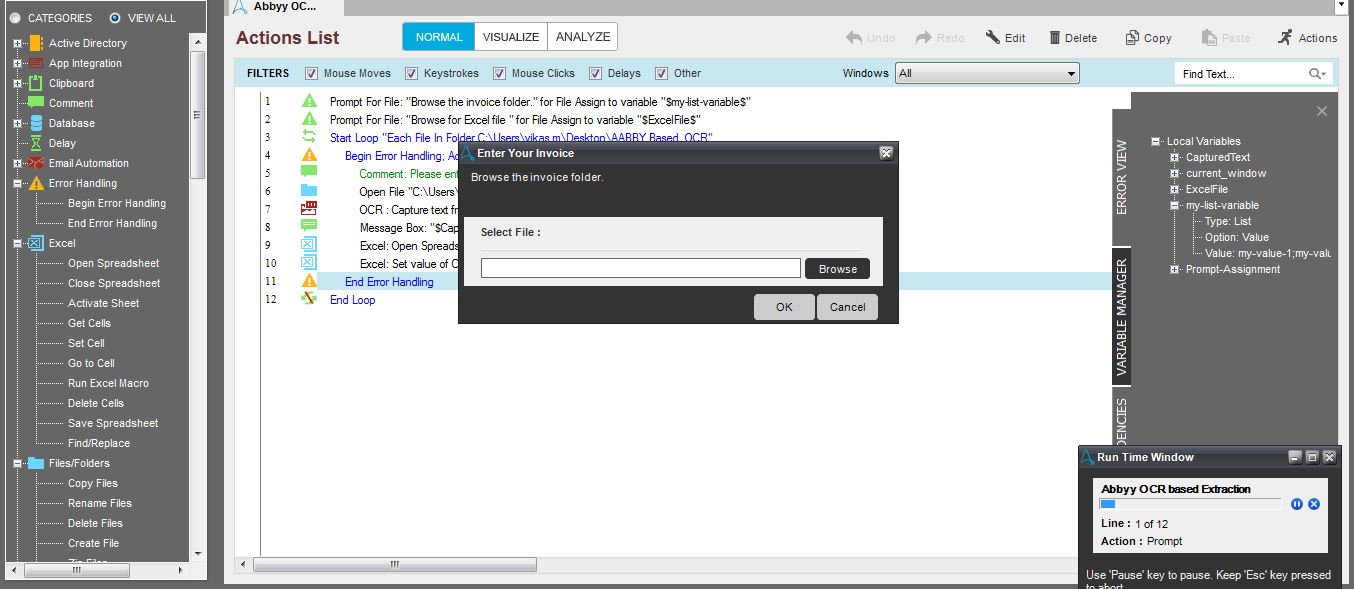Pause the task in Run Time Window

tap(1297, 504)
